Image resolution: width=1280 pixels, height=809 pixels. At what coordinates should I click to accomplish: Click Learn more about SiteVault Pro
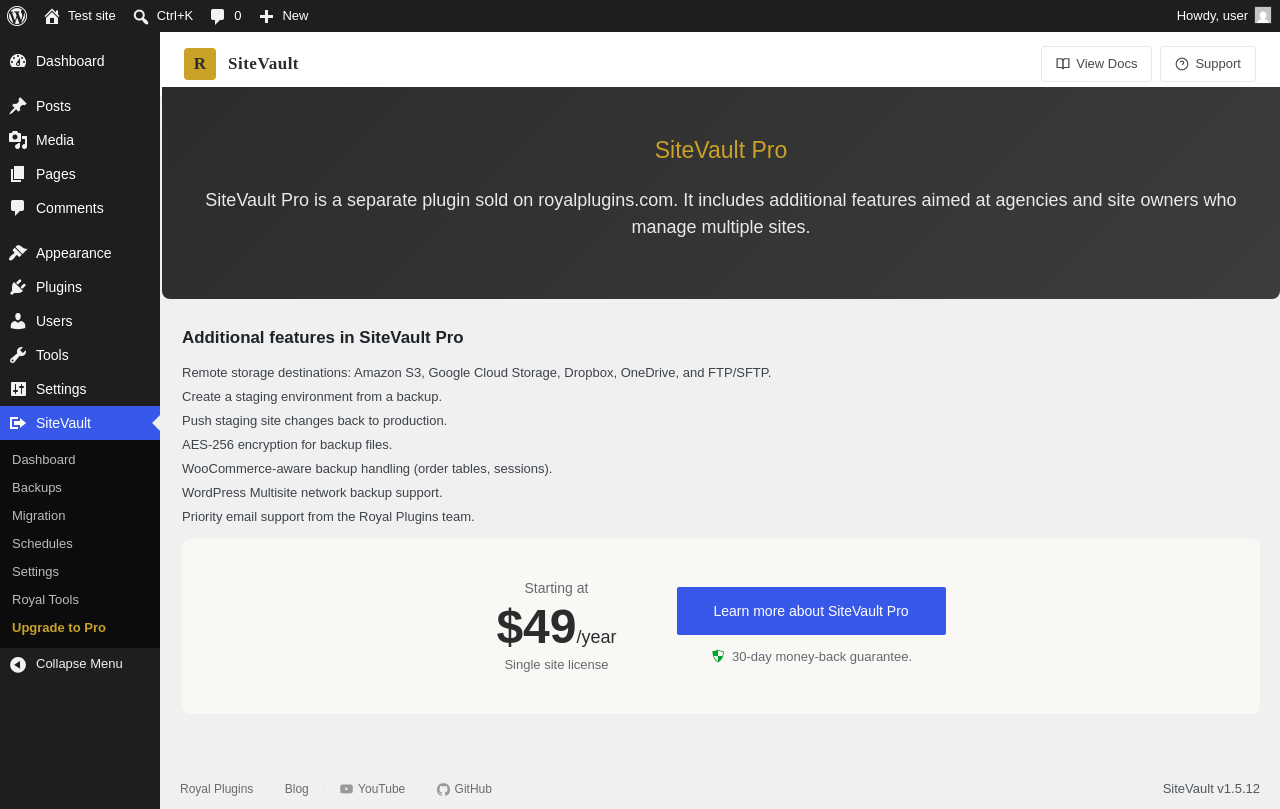(811, 611)
